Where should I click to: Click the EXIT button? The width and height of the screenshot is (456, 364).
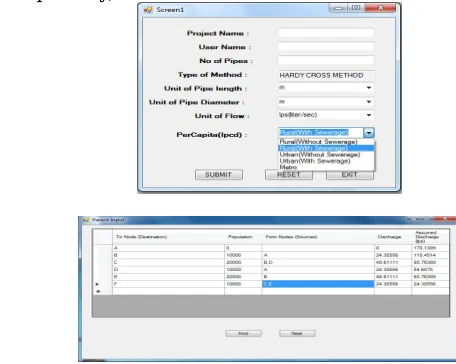tap(350, 175)
